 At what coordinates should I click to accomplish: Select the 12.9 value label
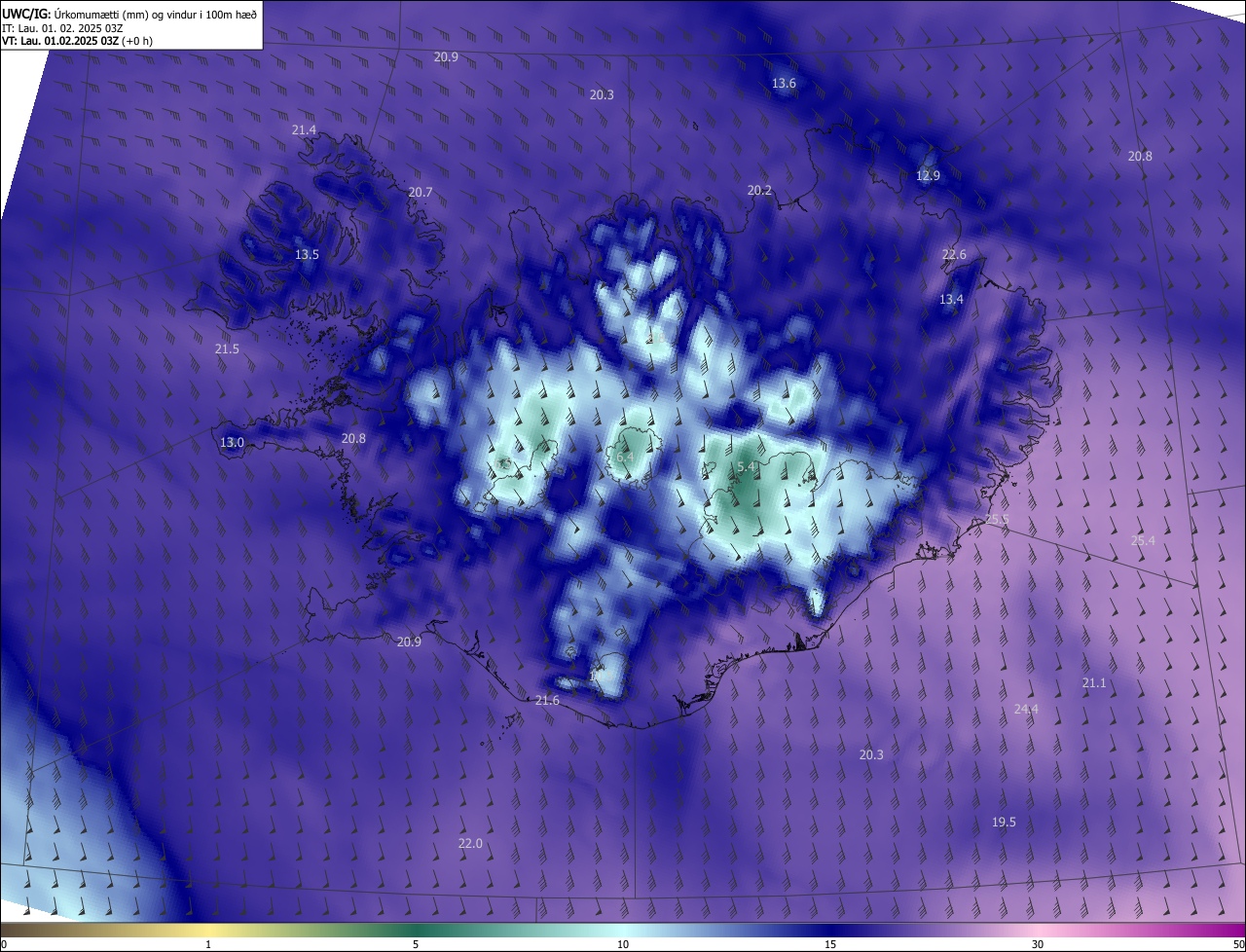tap(928, 176)
